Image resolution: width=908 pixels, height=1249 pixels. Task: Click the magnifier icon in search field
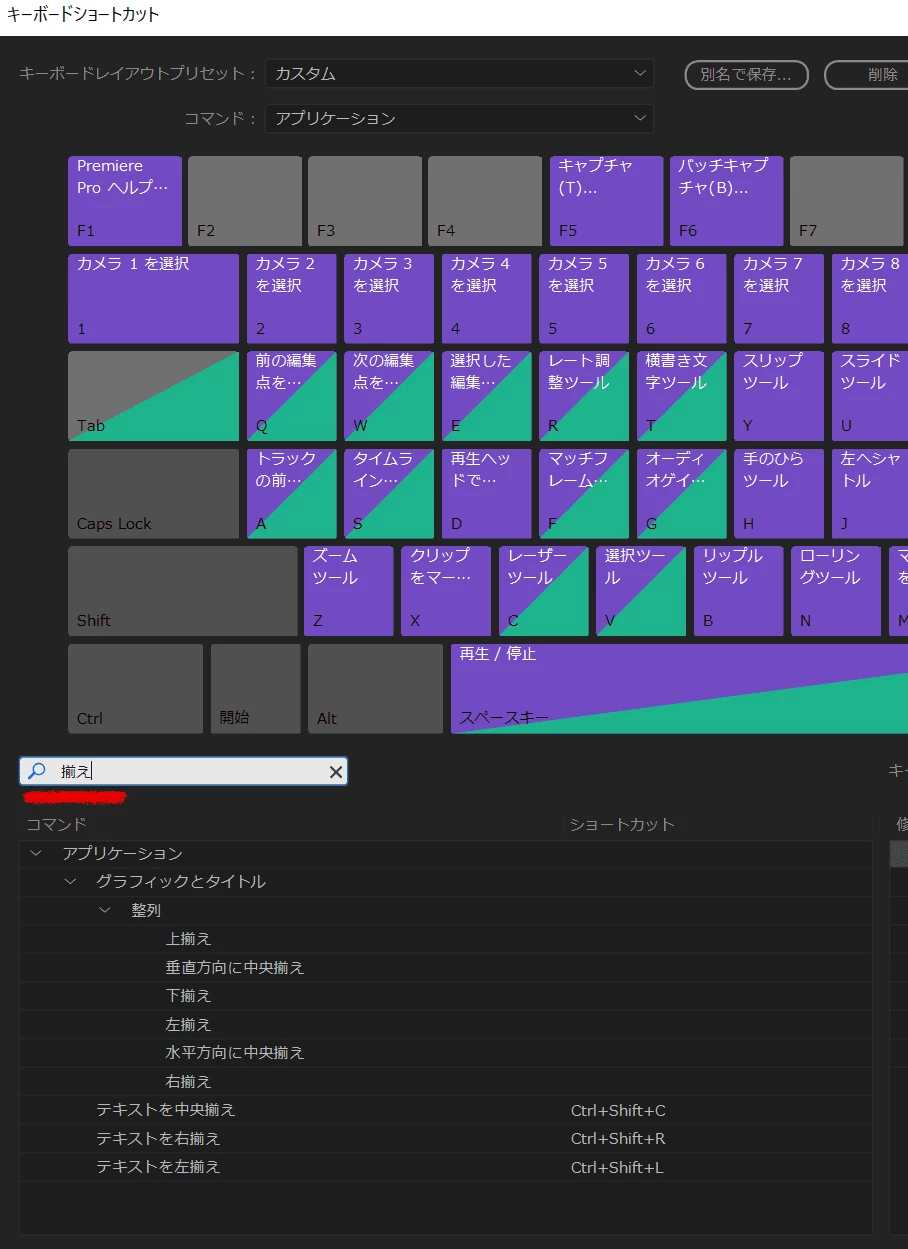pos(36,771)
